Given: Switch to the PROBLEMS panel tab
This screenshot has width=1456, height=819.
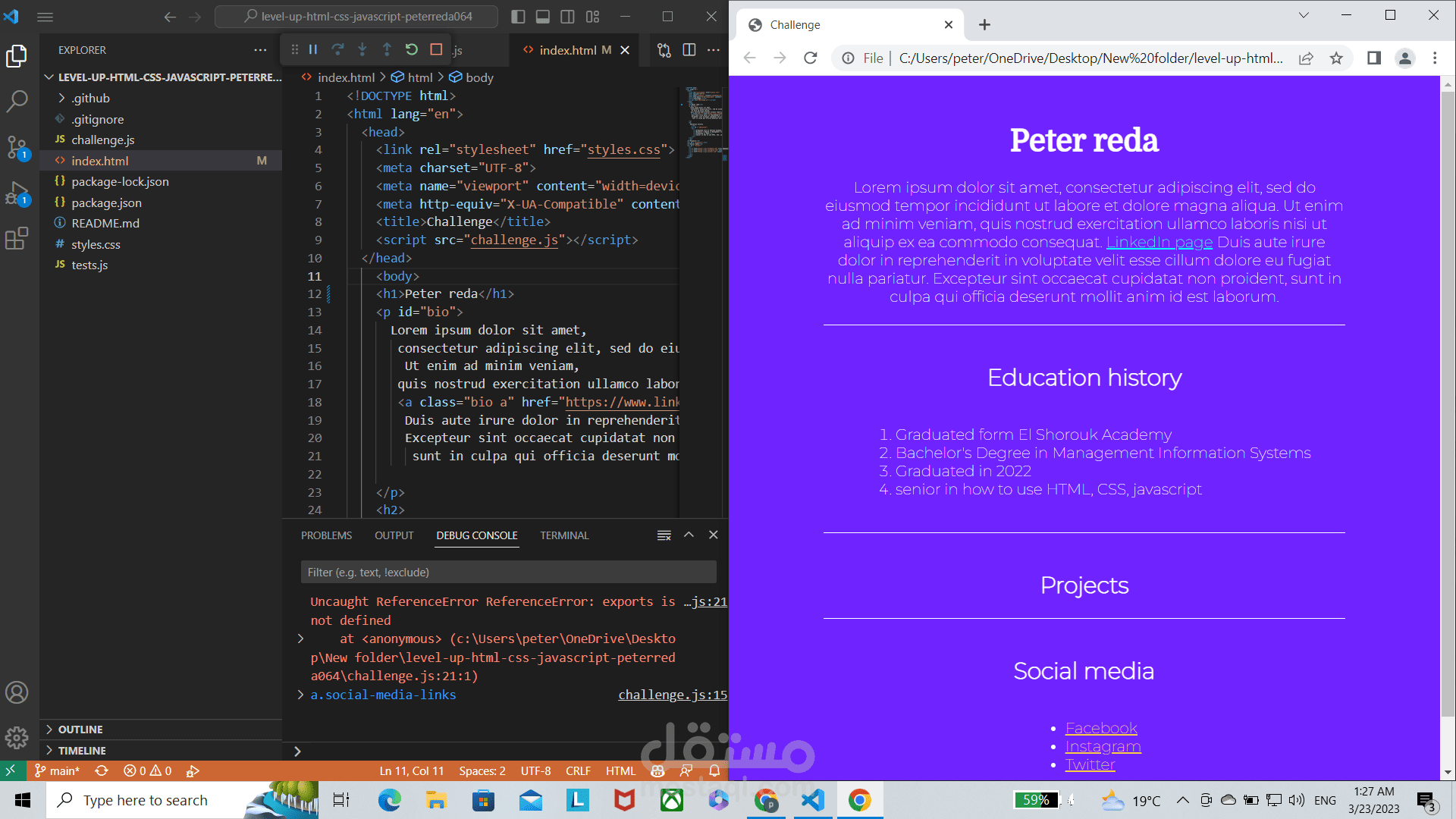Looking at the screenshot, I should tap(326, 535).
